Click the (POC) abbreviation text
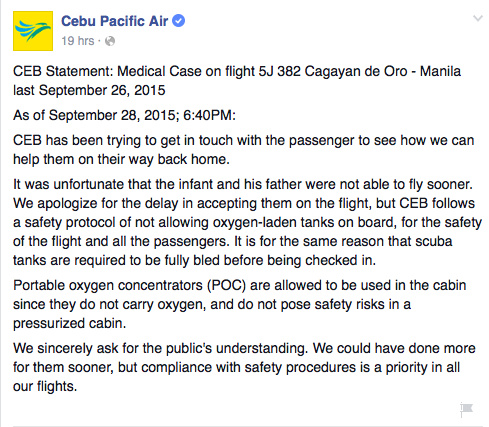 pos(226,285)
